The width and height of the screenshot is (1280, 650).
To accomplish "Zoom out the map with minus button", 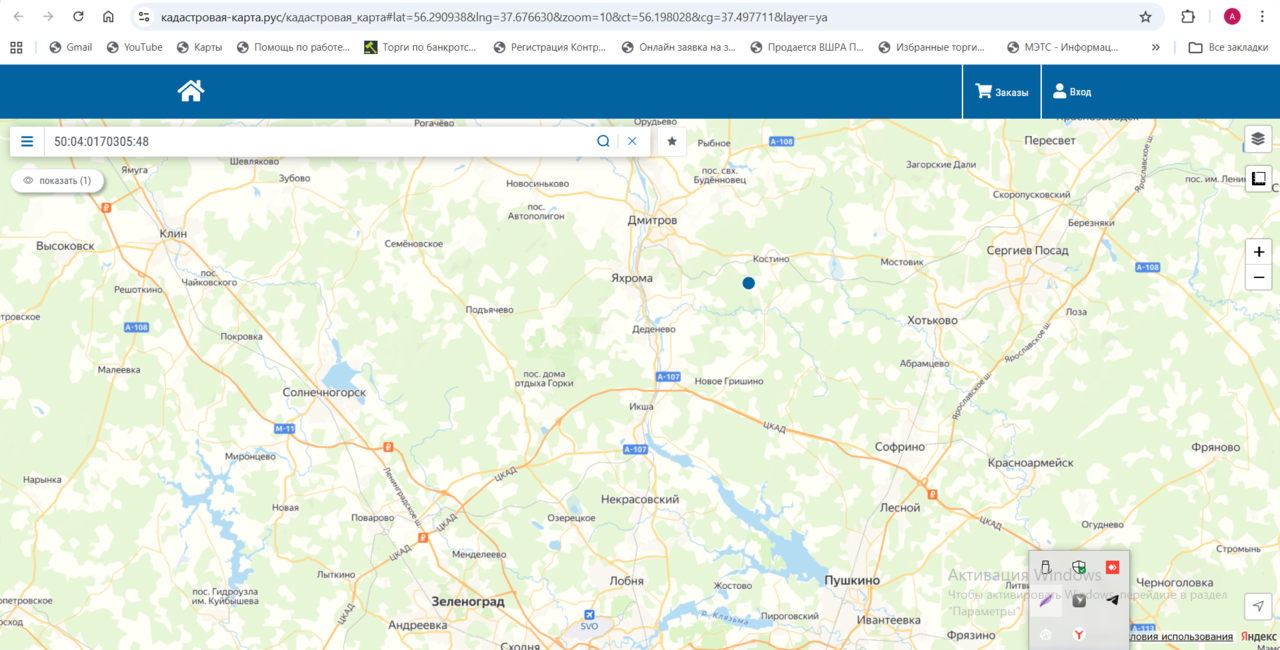I will [x=1258, y=278].
